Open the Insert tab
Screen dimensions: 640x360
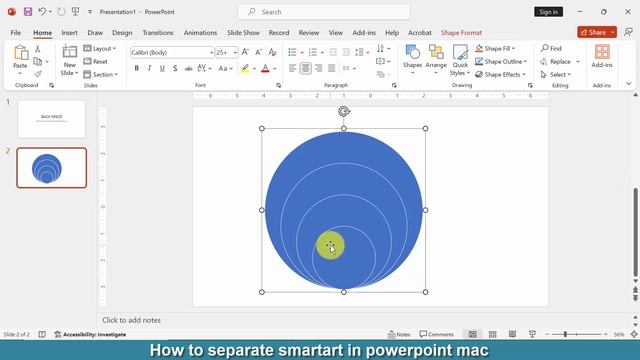pos(69,33)
